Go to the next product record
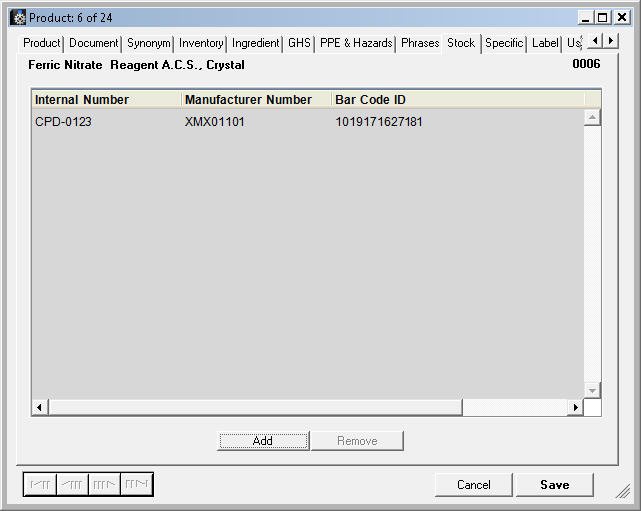Screen dimensions: 641x511 click(104, 485)
